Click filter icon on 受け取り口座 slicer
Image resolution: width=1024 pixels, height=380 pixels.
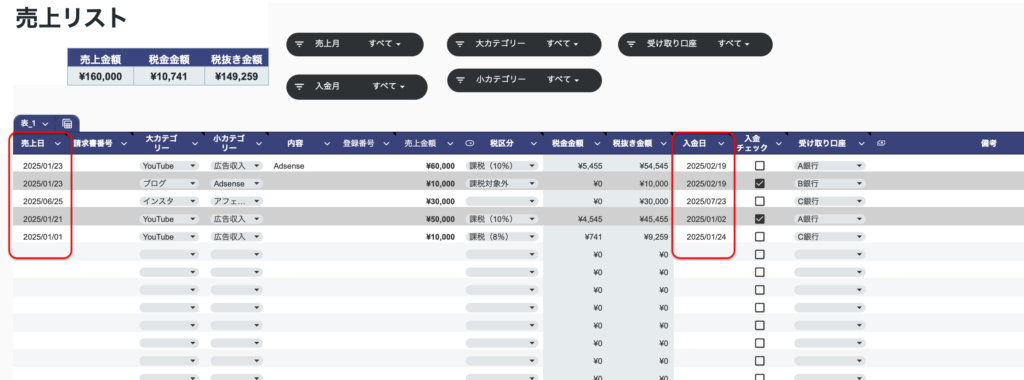(x=632, y=44)
